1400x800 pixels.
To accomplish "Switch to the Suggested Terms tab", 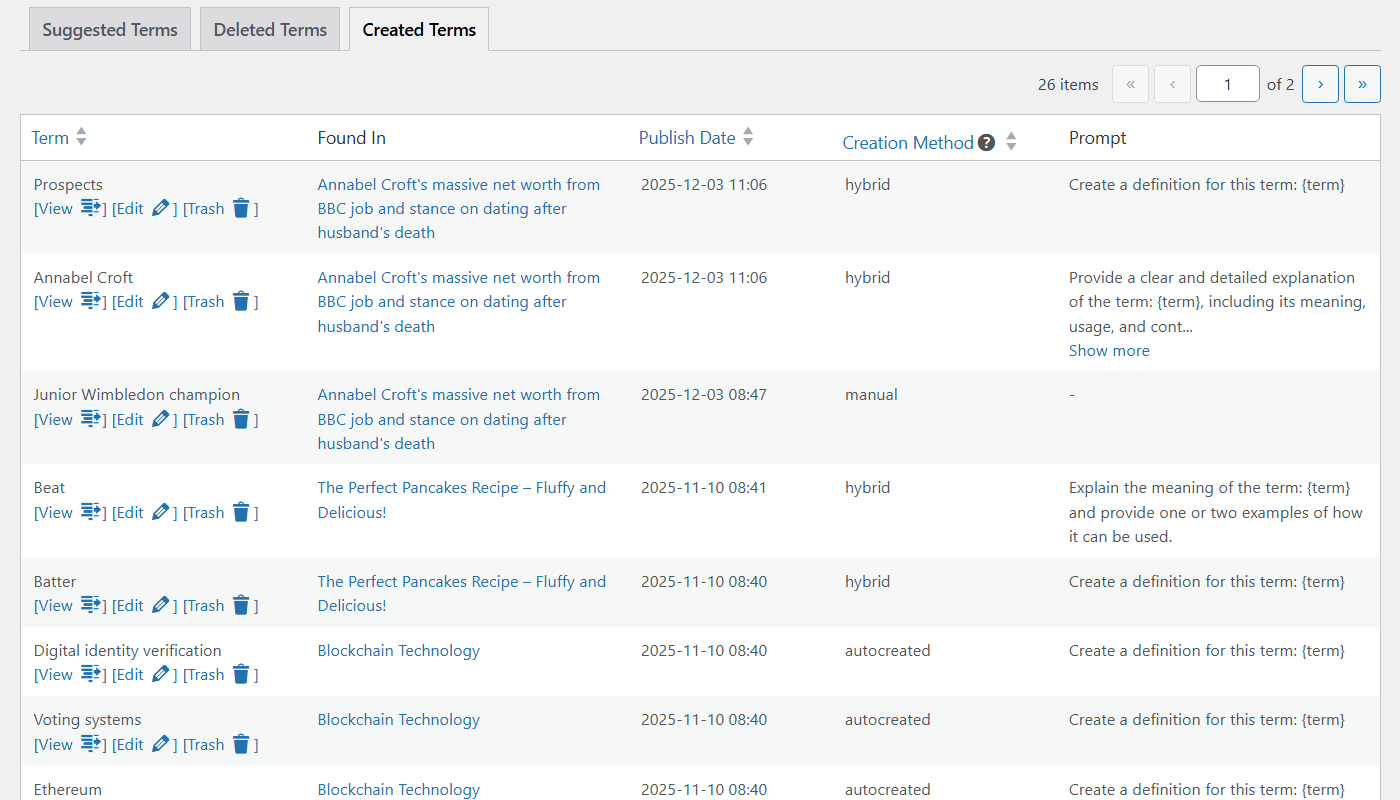I will click(x=110, y=30).
